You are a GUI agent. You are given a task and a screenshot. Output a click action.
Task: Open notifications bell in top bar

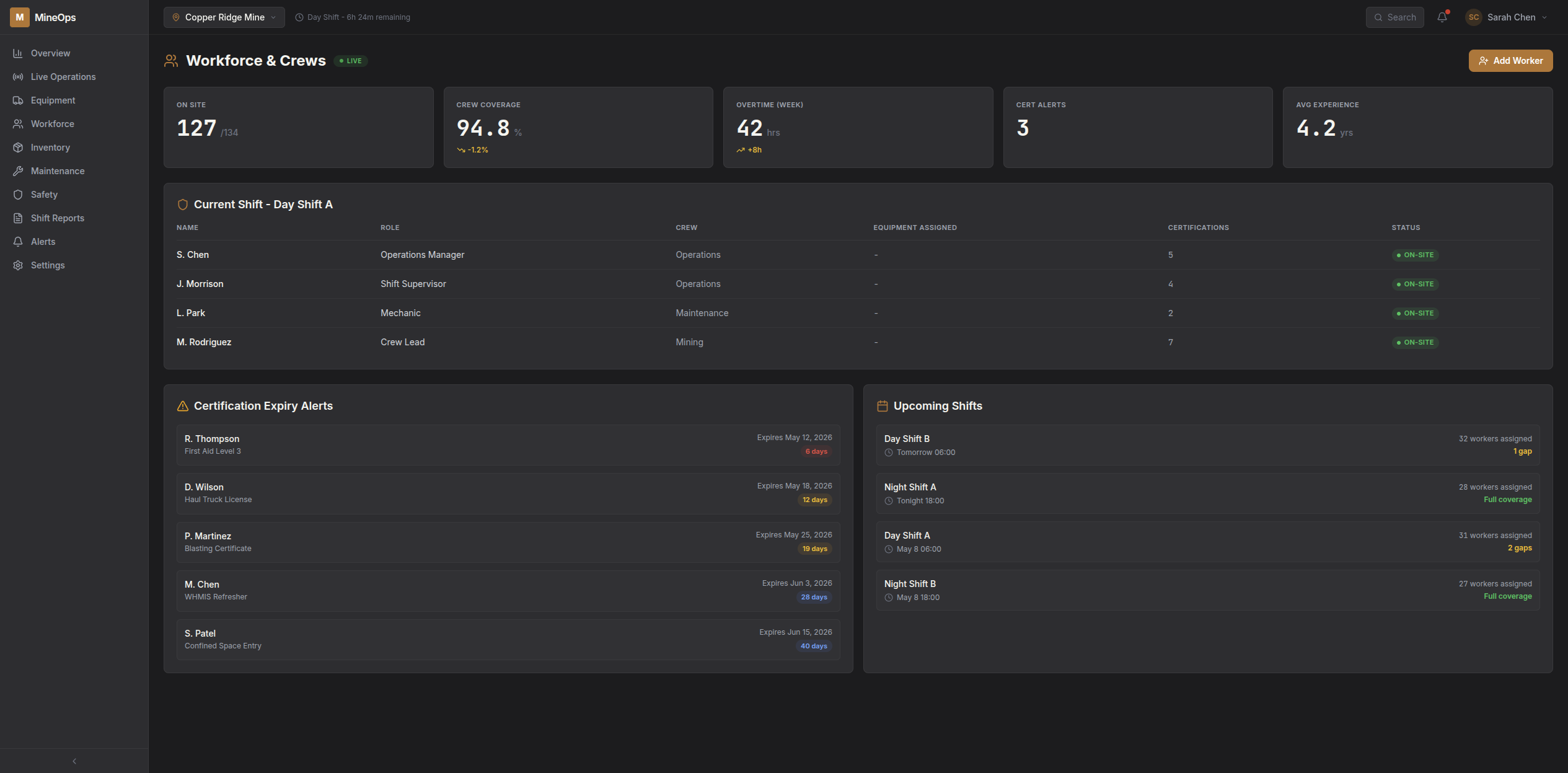click(x=1442, y=17)
